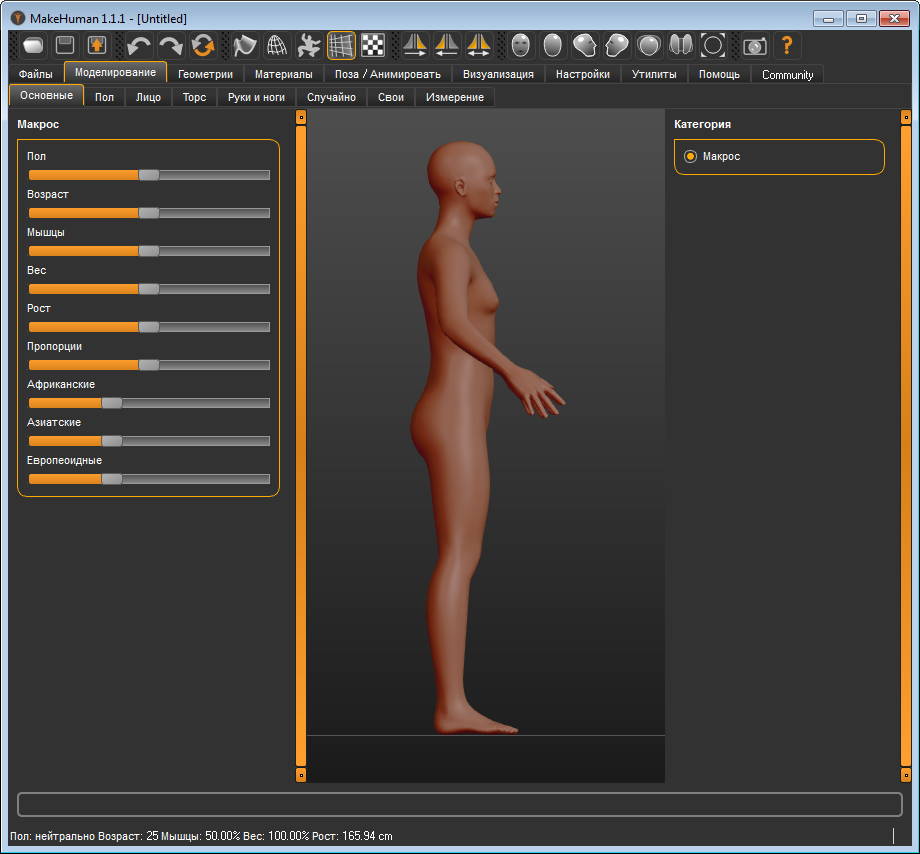This screenshot has width=920, height=854.
Task: Open the Материалы tab
Action: pos(283,74)
